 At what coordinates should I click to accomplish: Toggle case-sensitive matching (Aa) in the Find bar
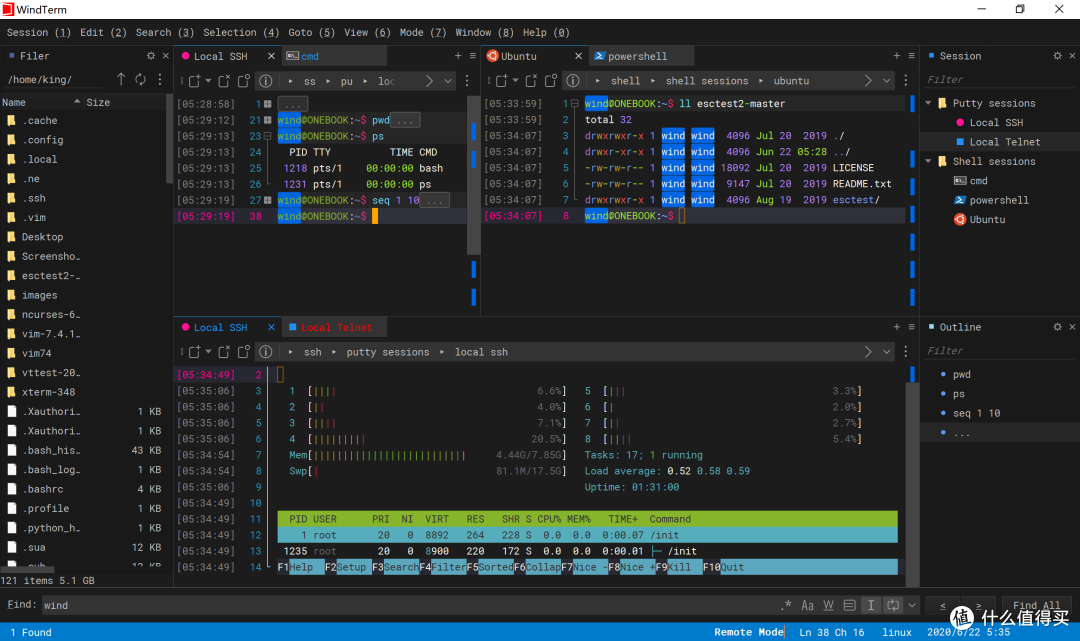coord(807,605)
